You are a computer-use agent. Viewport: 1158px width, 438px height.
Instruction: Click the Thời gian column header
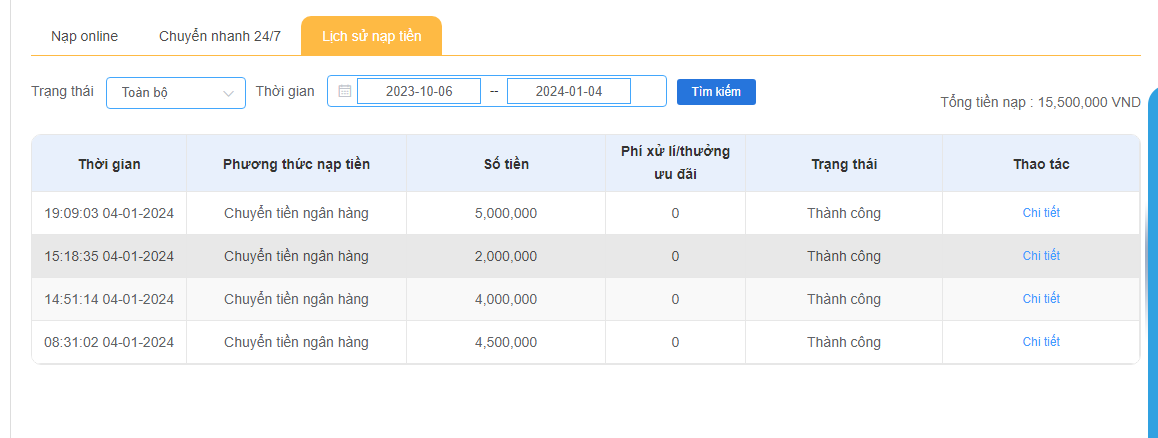click(109, 164)
